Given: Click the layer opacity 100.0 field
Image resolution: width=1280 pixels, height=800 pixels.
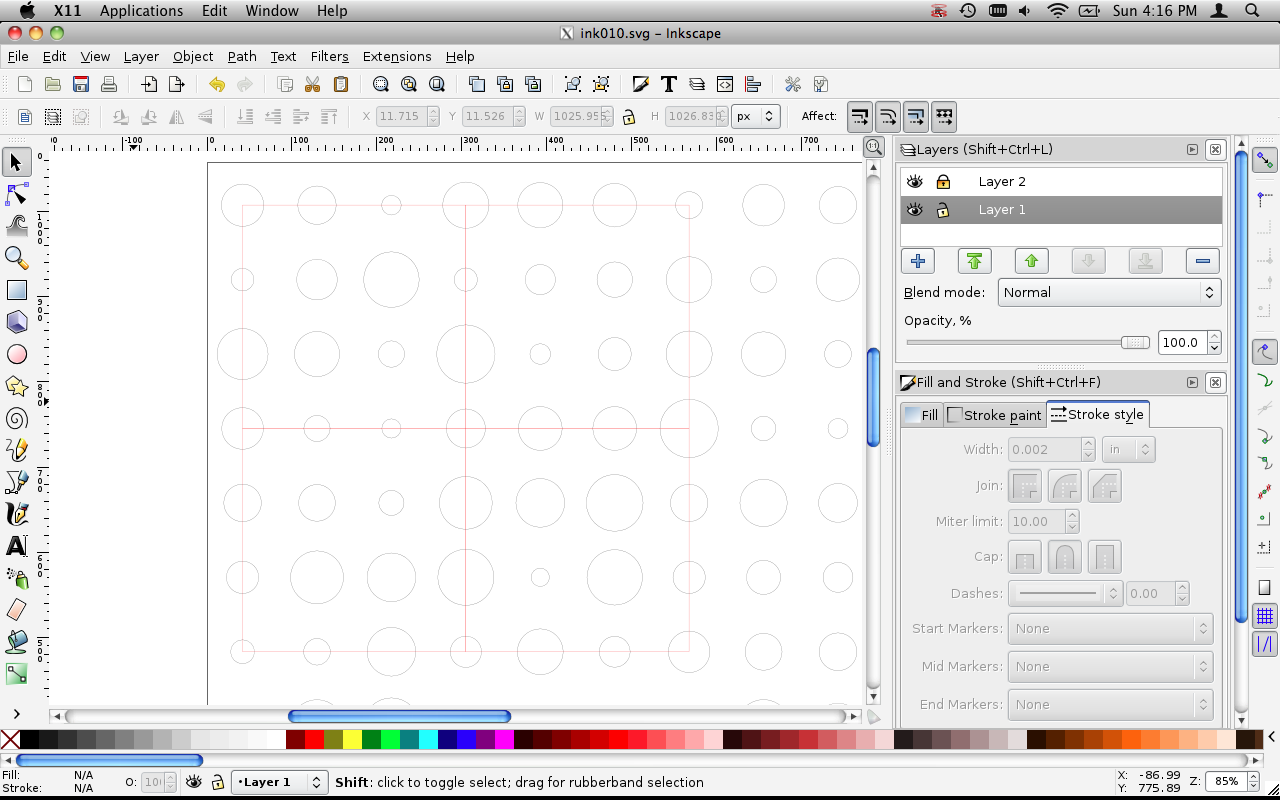Looking at the screenshot, I should [x=1182, y=342].
